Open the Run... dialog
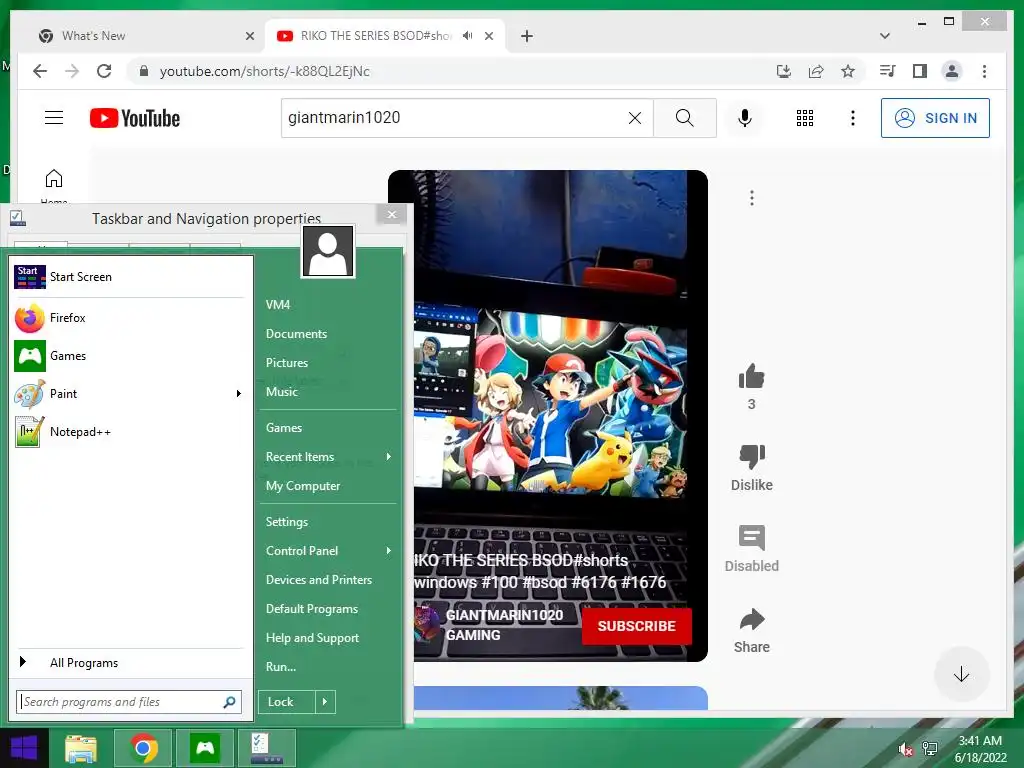 coord(281,667)
